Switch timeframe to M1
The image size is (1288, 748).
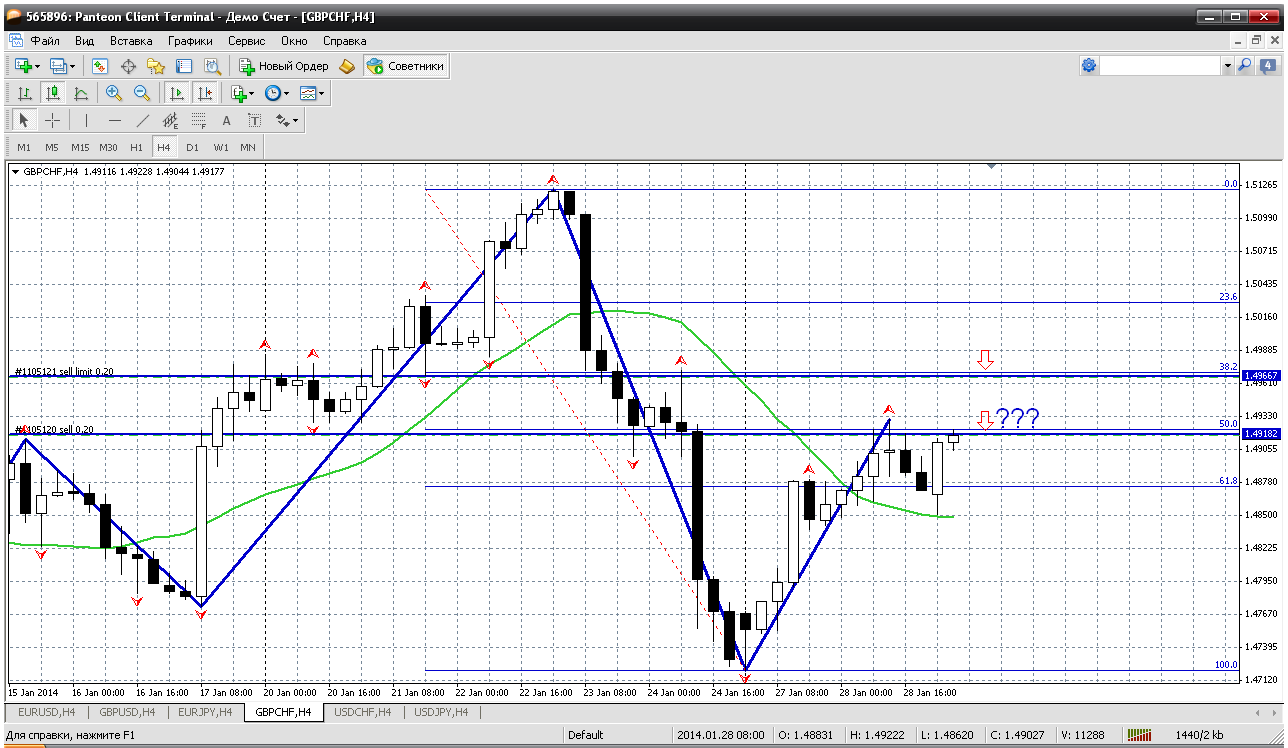[x=24, y=147]
